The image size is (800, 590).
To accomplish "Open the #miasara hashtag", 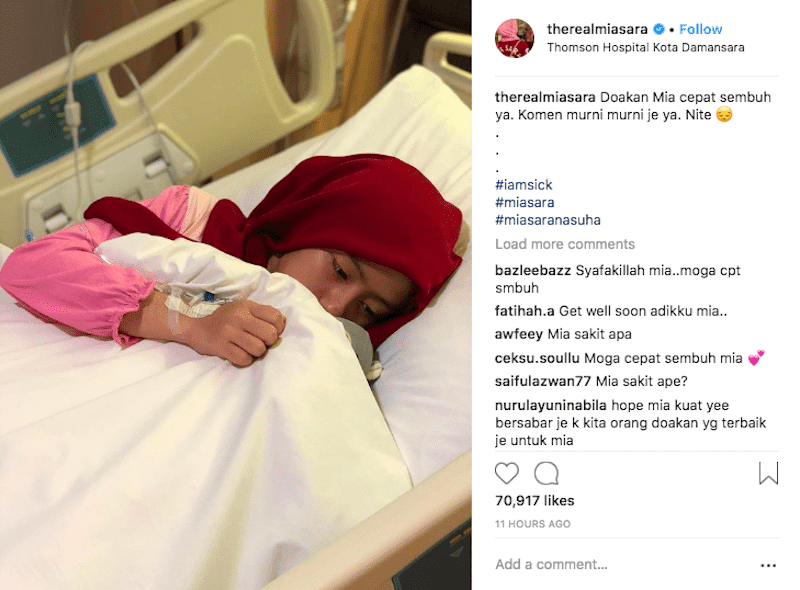I will click(524, 203).
